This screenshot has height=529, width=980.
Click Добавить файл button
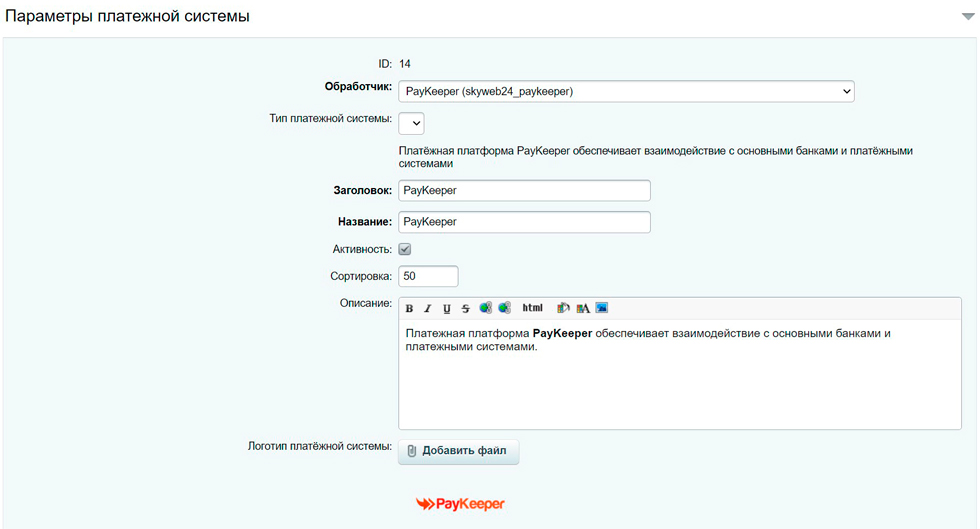(459, 451)
